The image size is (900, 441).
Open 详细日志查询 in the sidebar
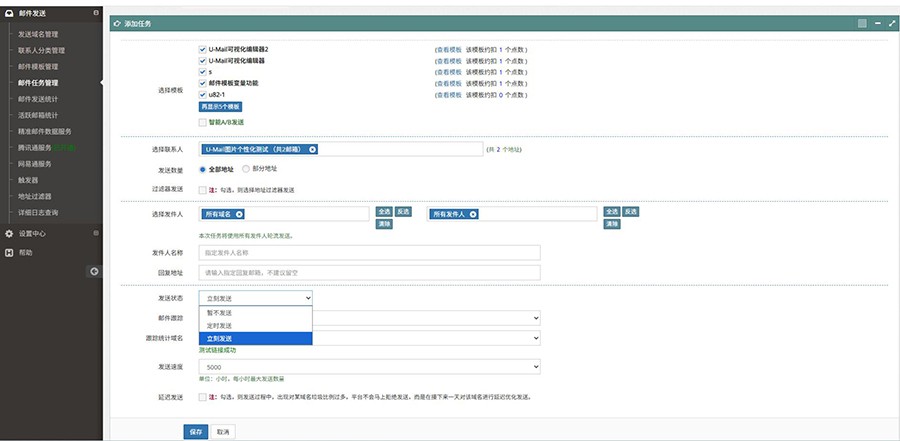[x=38, y=212]
